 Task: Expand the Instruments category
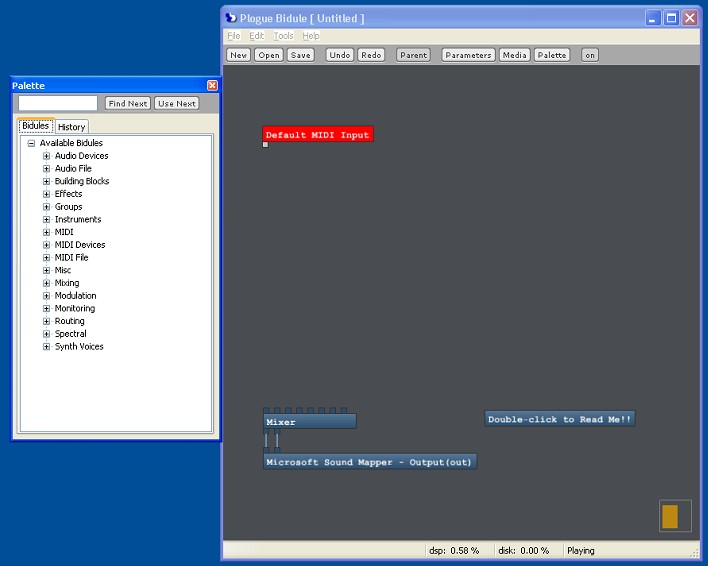[x=47, y=220]
